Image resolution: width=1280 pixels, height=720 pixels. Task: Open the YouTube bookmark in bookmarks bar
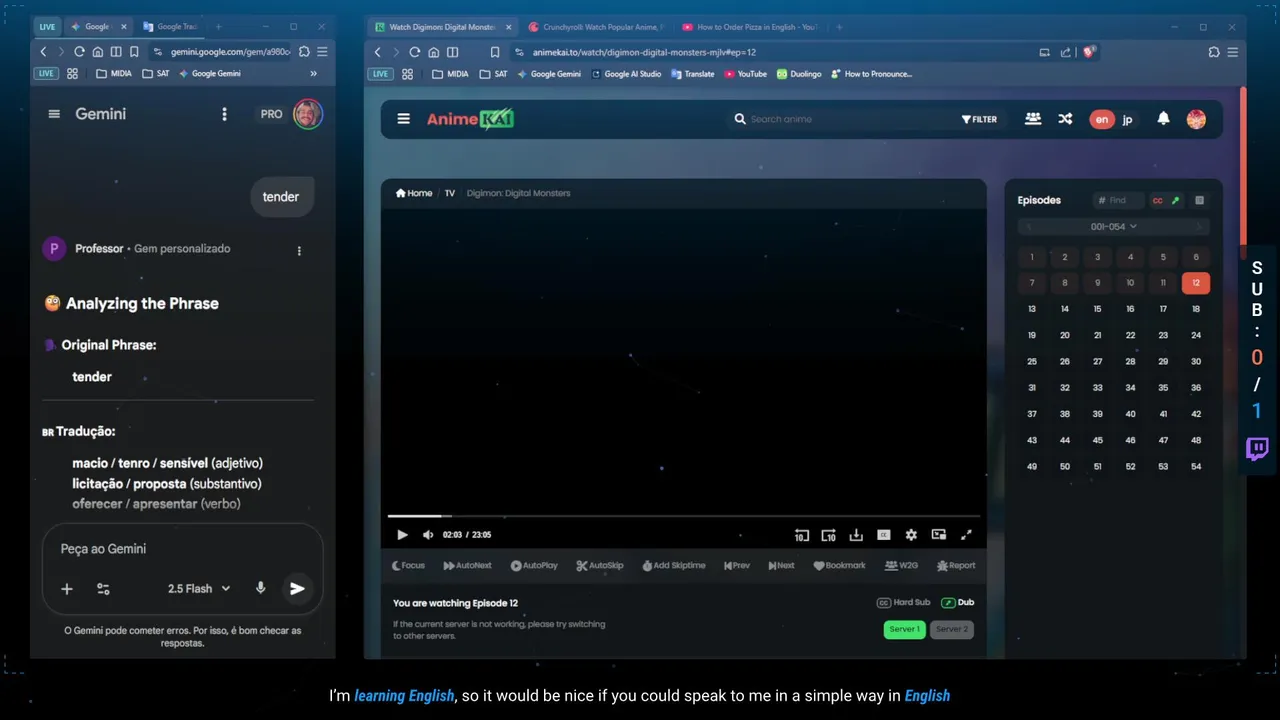(746, 74)
